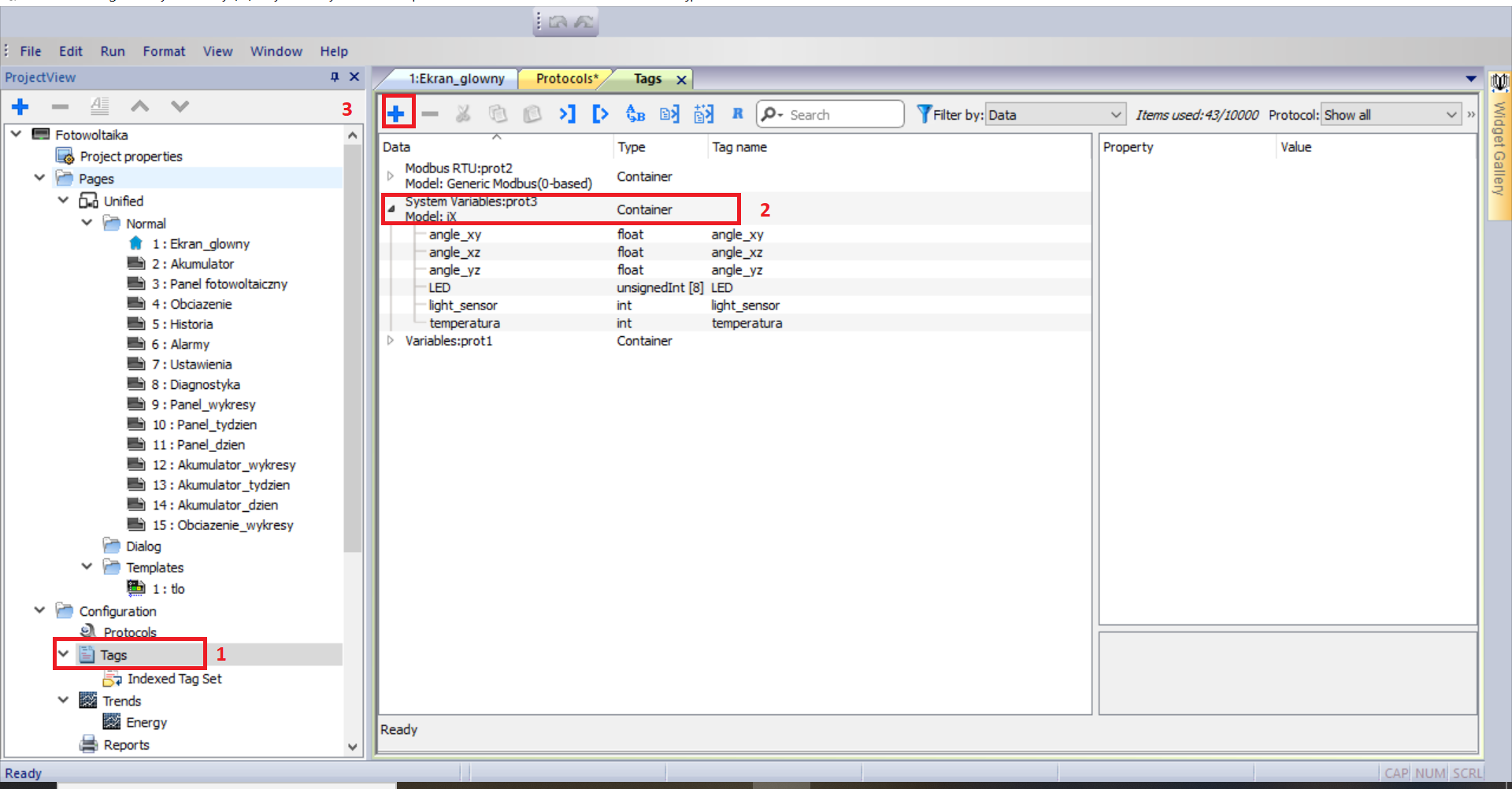The height and width of the screenshot is (789, 1512).
Task: Select the temperatura tag row
Action: tap(735, 324)
